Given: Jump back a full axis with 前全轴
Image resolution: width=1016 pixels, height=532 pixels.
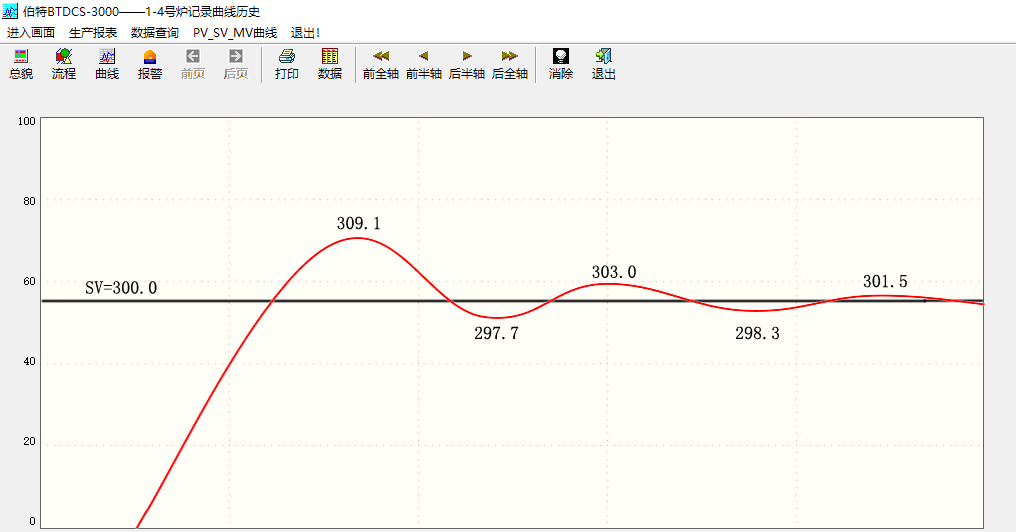Looking at the screenshot, I should (x=381, y=64).
